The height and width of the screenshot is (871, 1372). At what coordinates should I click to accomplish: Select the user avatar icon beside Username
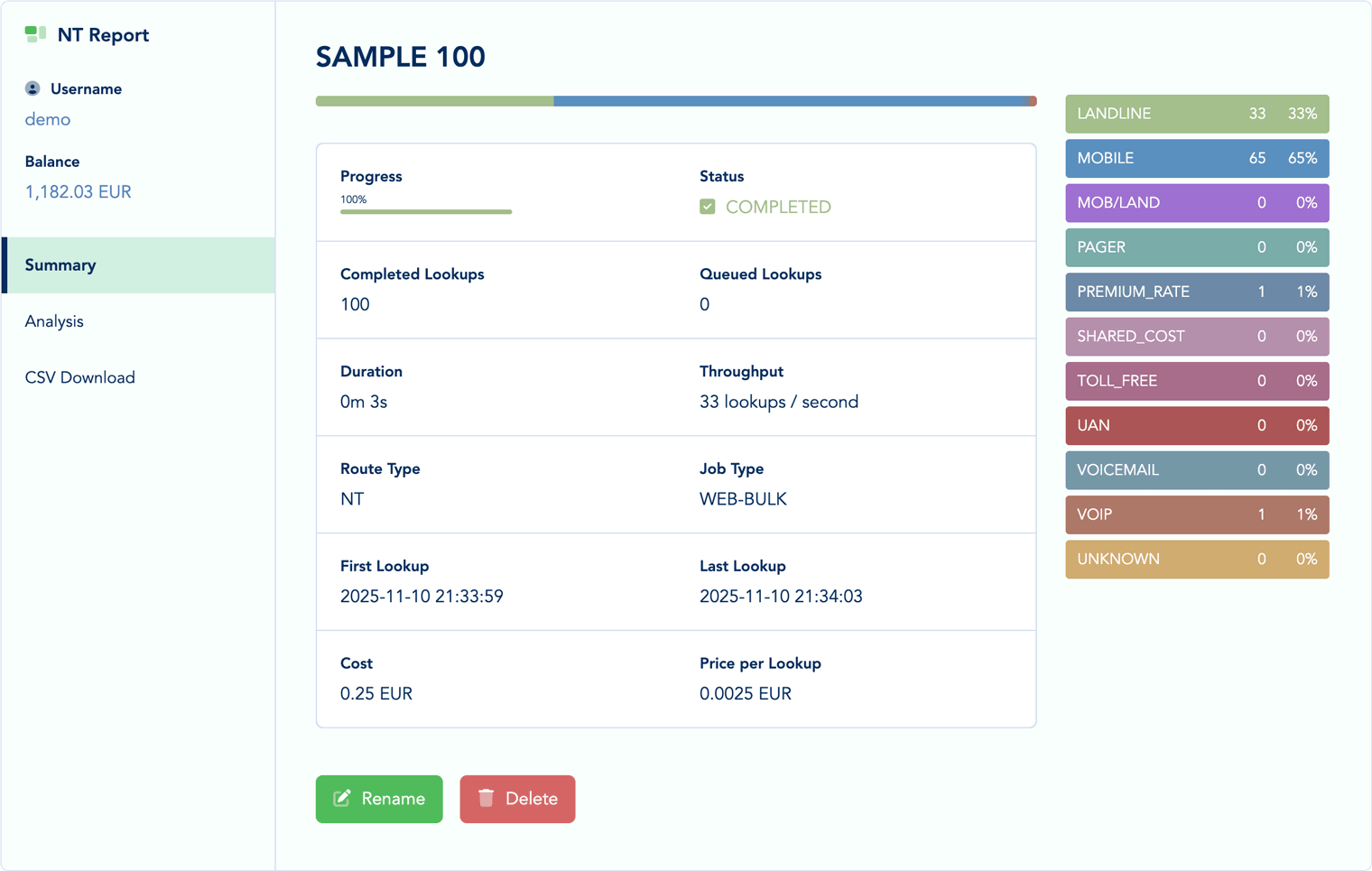point(33,88)
